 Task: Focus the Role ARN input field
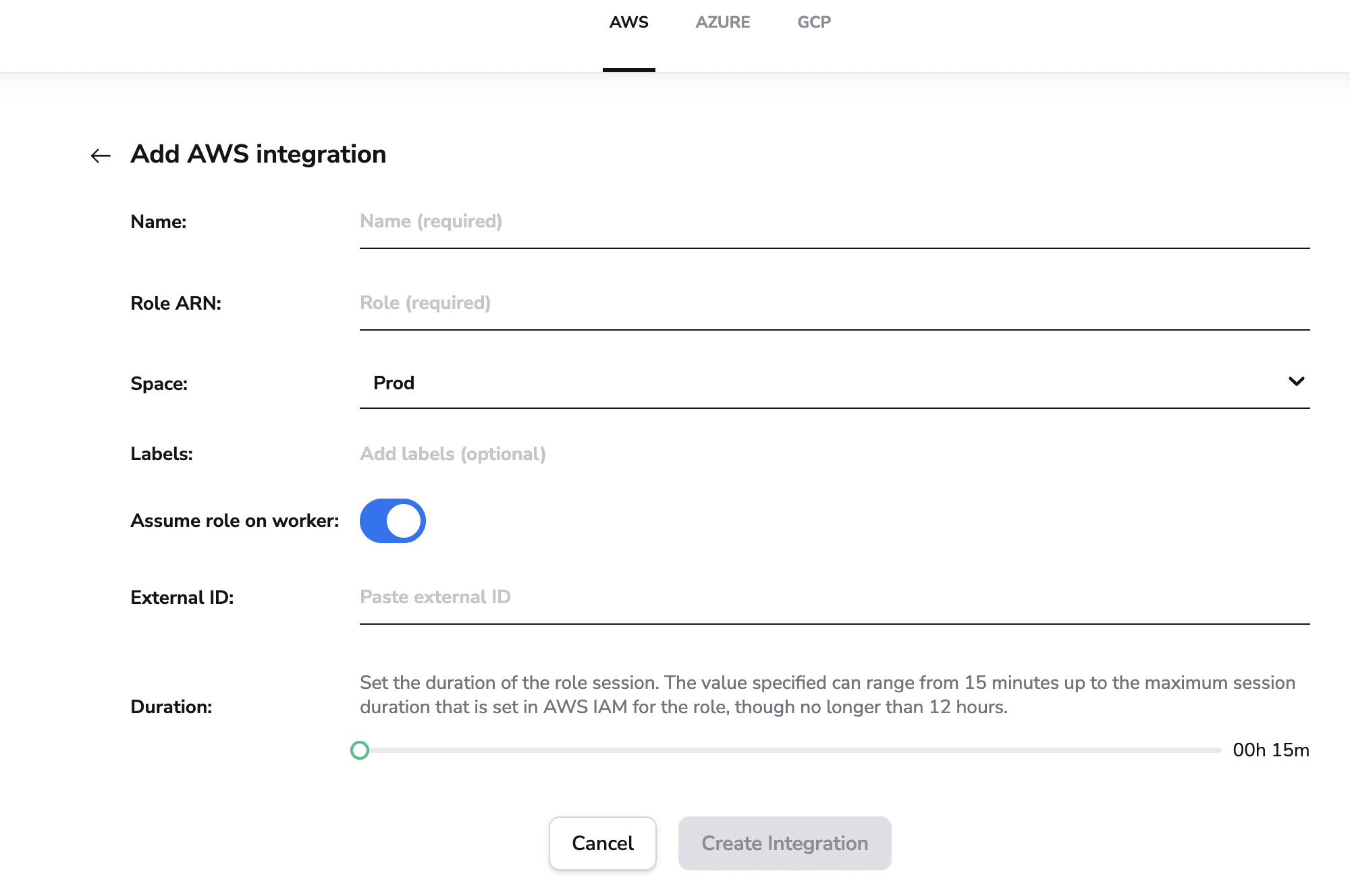point(834,304)
